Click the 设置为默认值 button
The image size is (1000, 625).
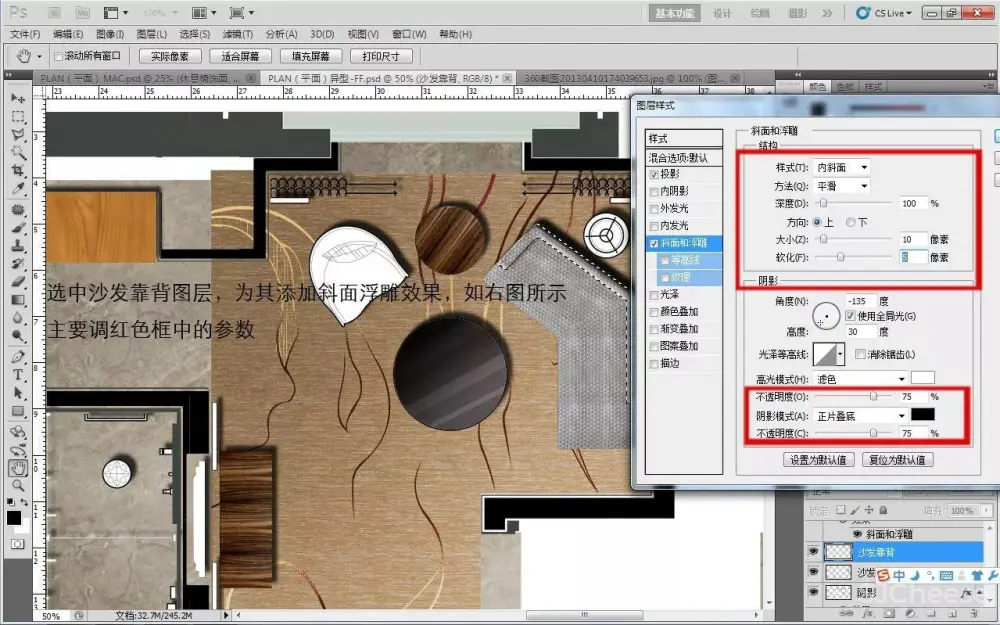[x=818, y=460]
